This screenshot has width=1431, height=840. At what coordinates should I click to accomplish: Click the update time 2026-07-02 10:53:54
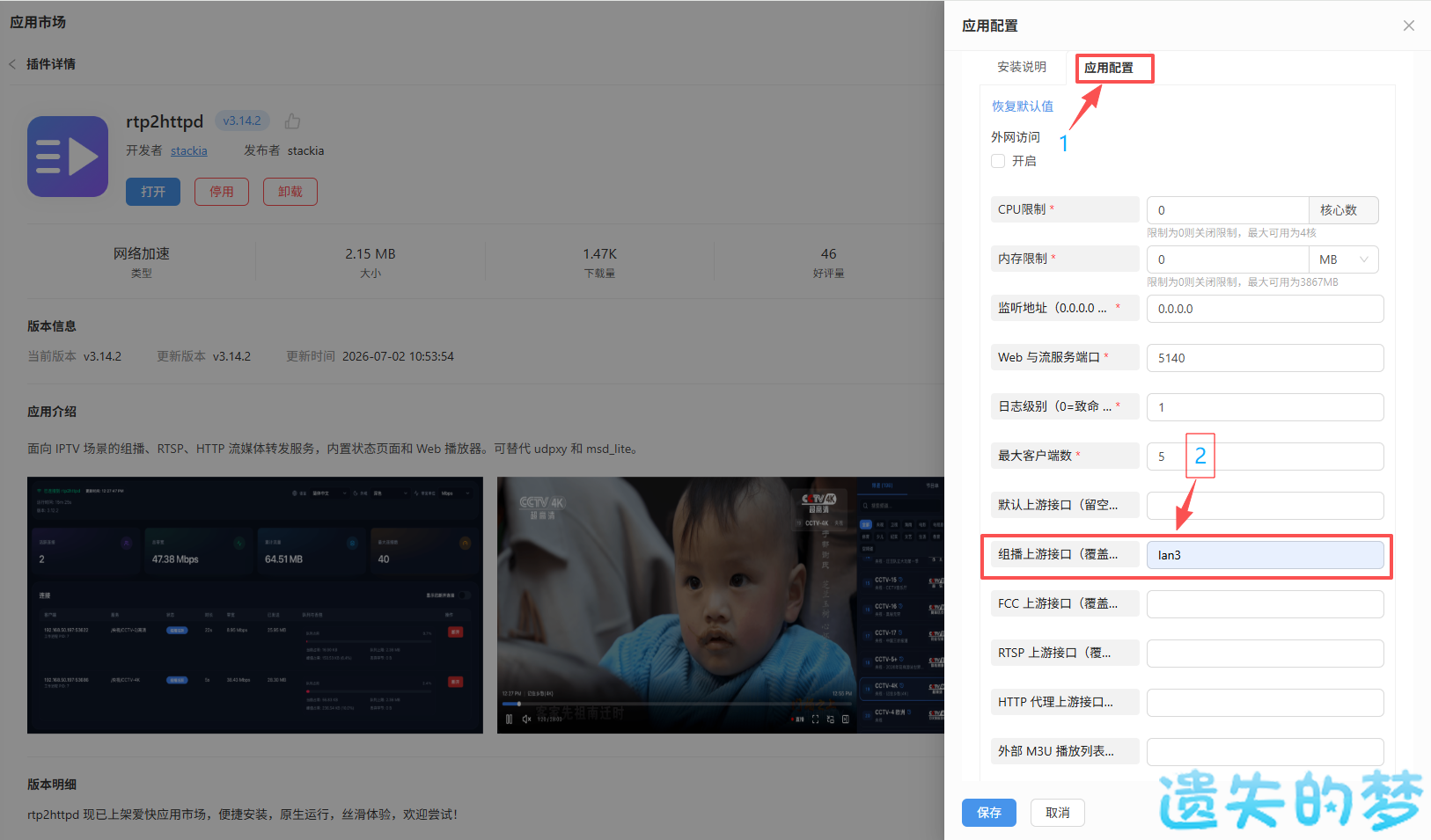point(398,356)
